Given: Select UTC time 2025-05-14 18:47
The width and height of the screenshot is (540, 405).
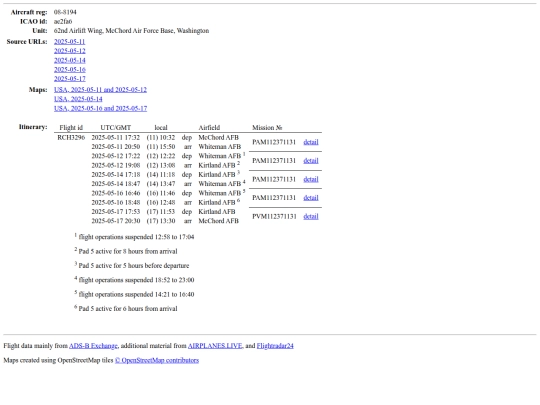Looking at the screenshot, I should (x=116, y=184).
